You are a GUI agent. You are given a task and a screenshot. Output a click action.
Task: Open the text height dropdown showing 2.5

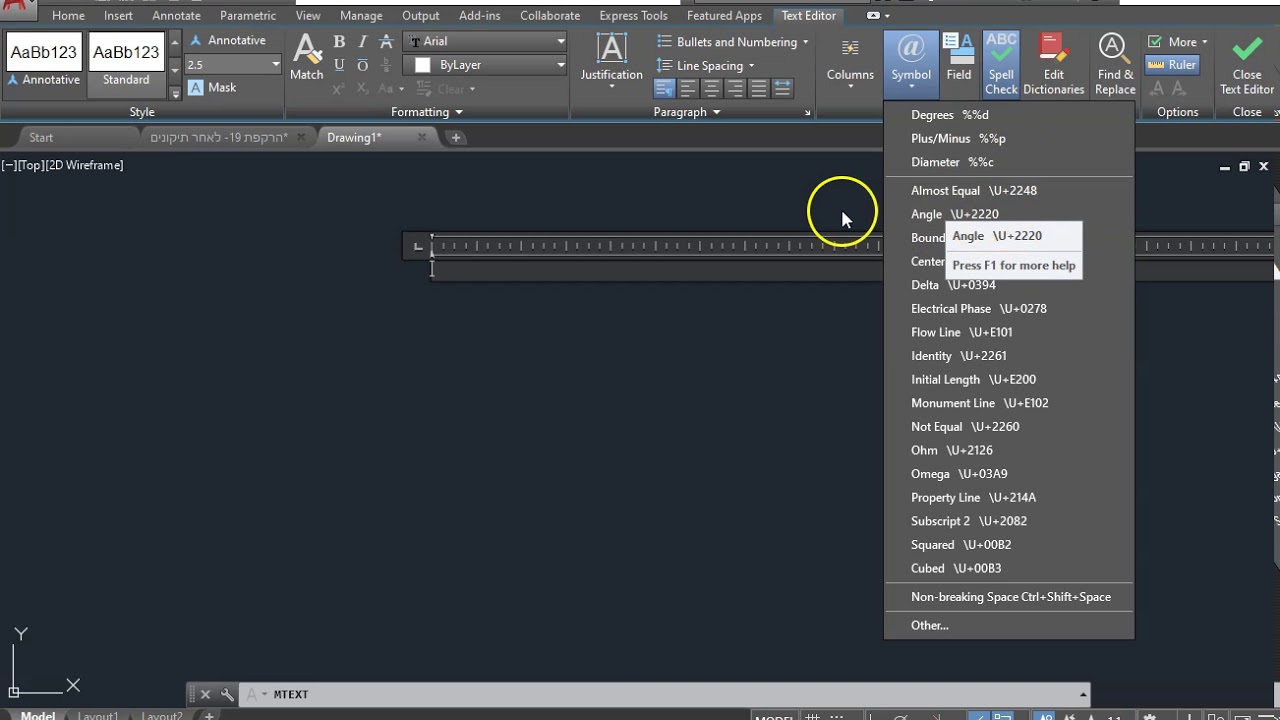coord(234,64)
